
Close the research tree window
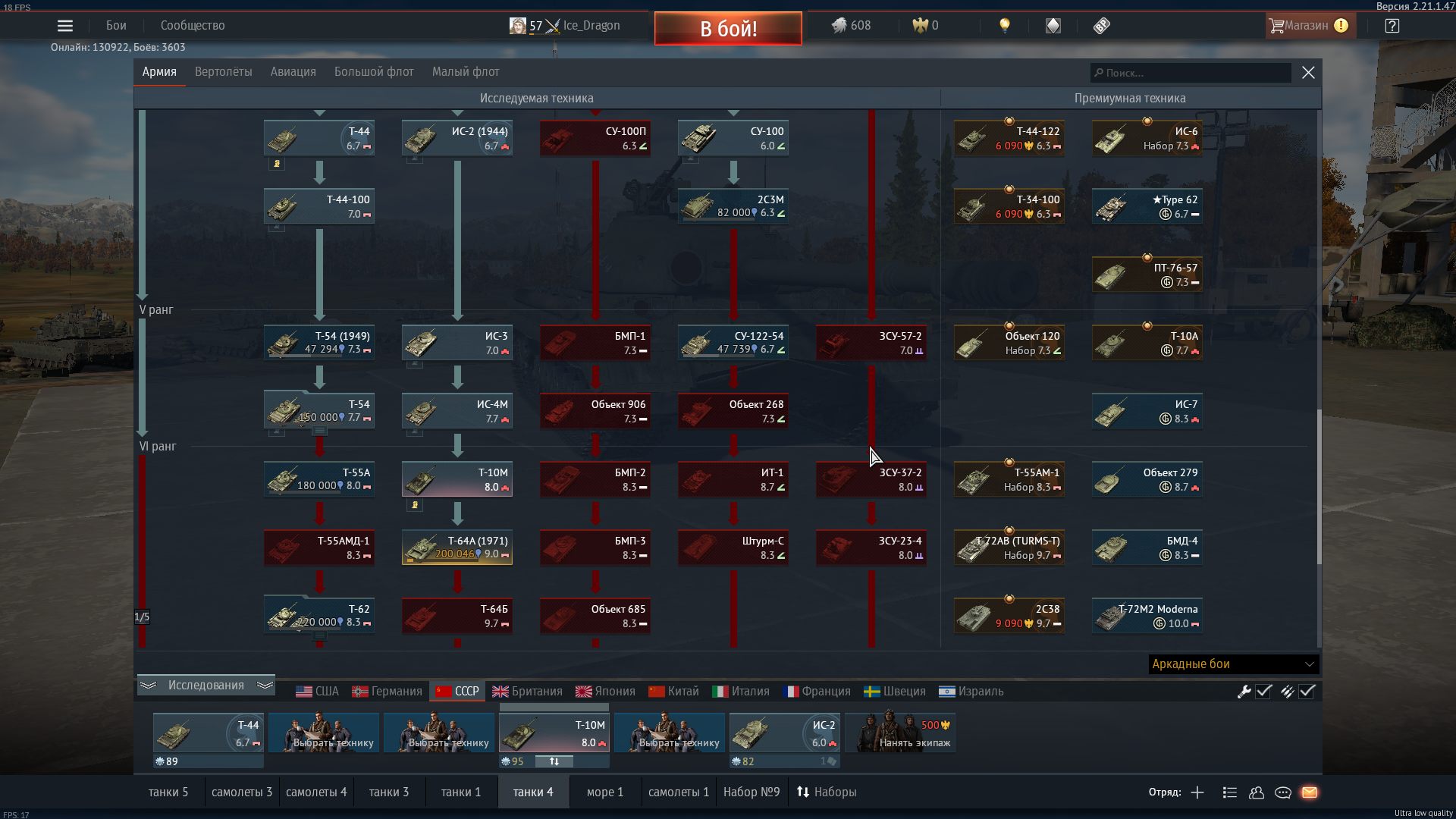click(1308, 73)
